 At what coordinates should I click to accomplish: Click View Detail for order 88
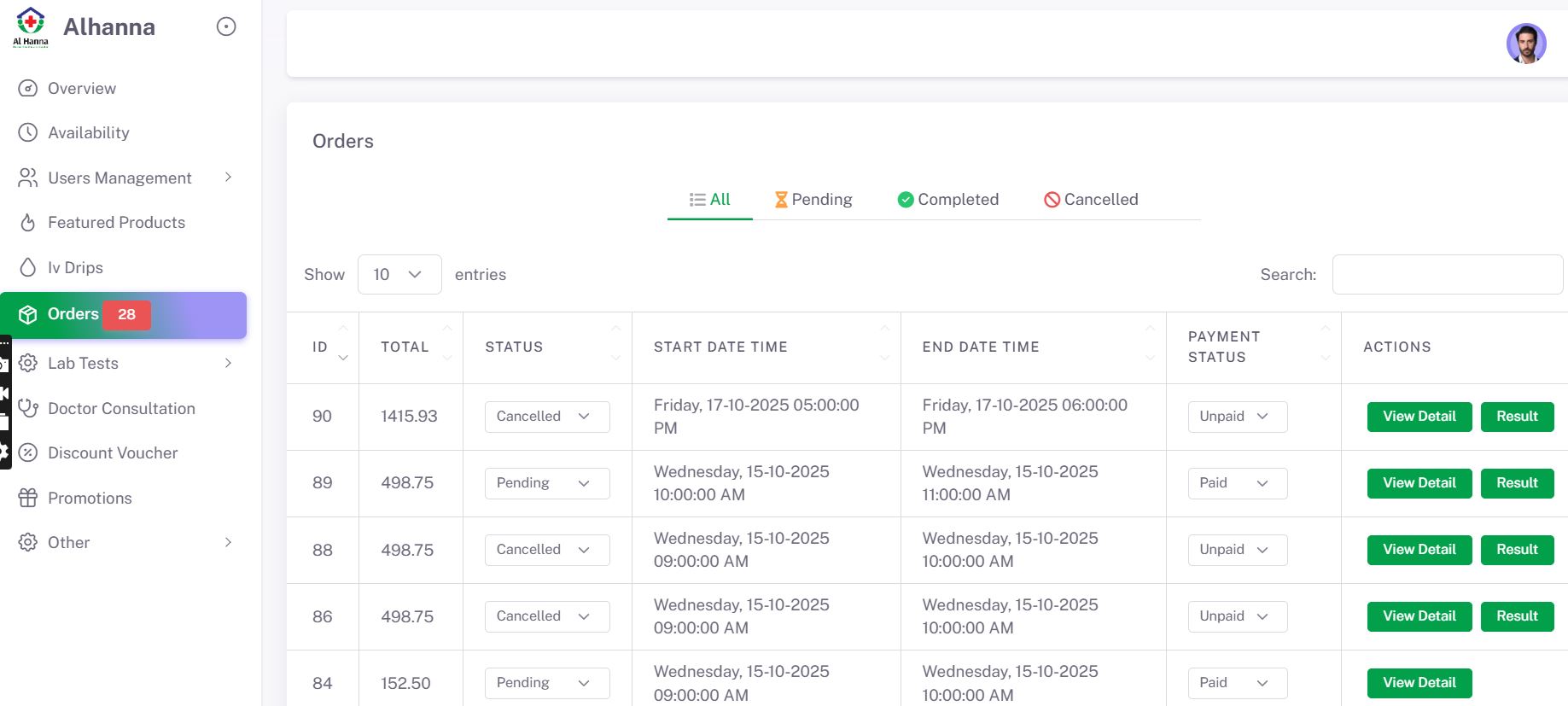1419,550
